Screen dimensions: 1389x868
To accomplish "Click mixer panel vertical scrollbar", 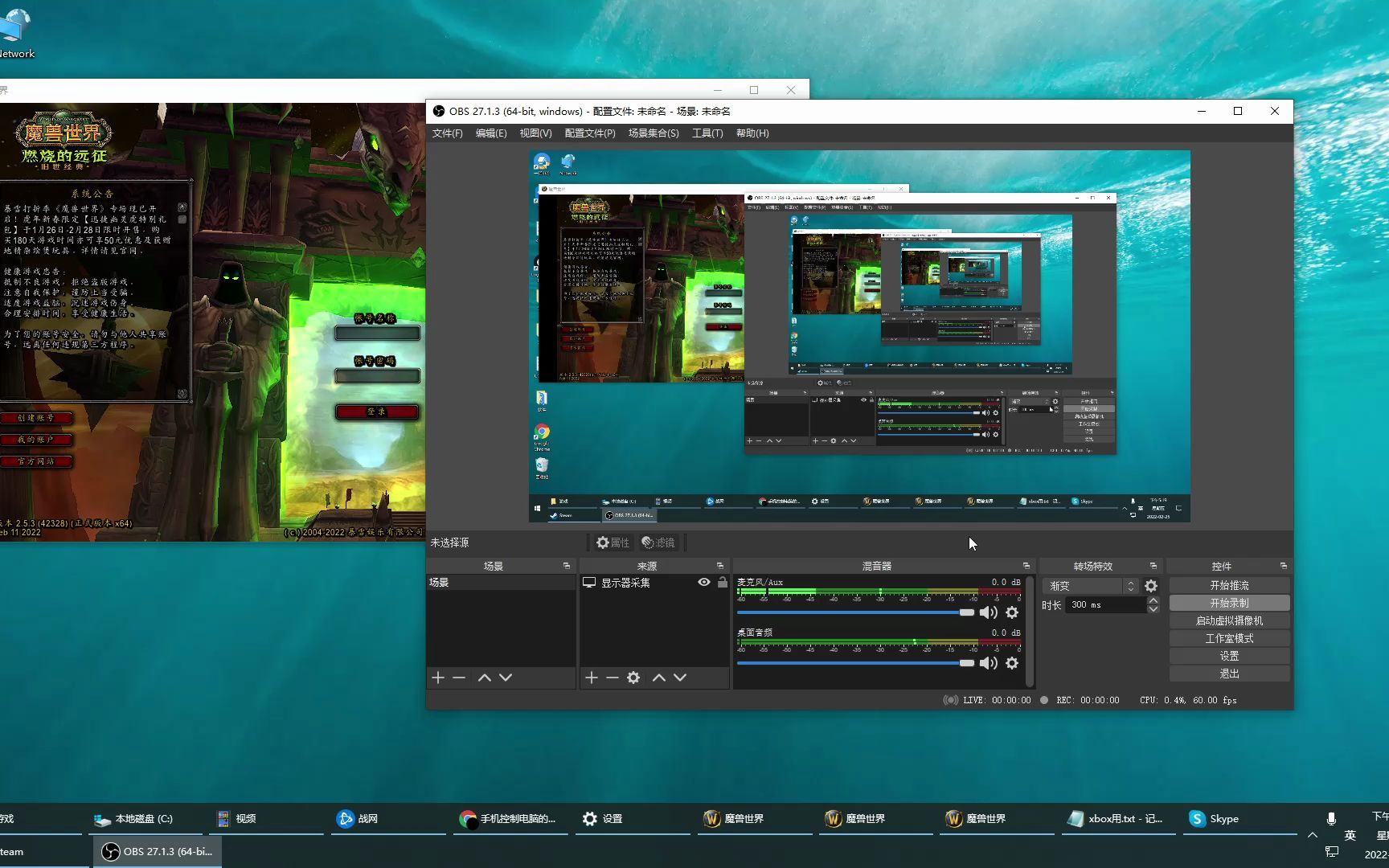I will (x=1030, y=631).
